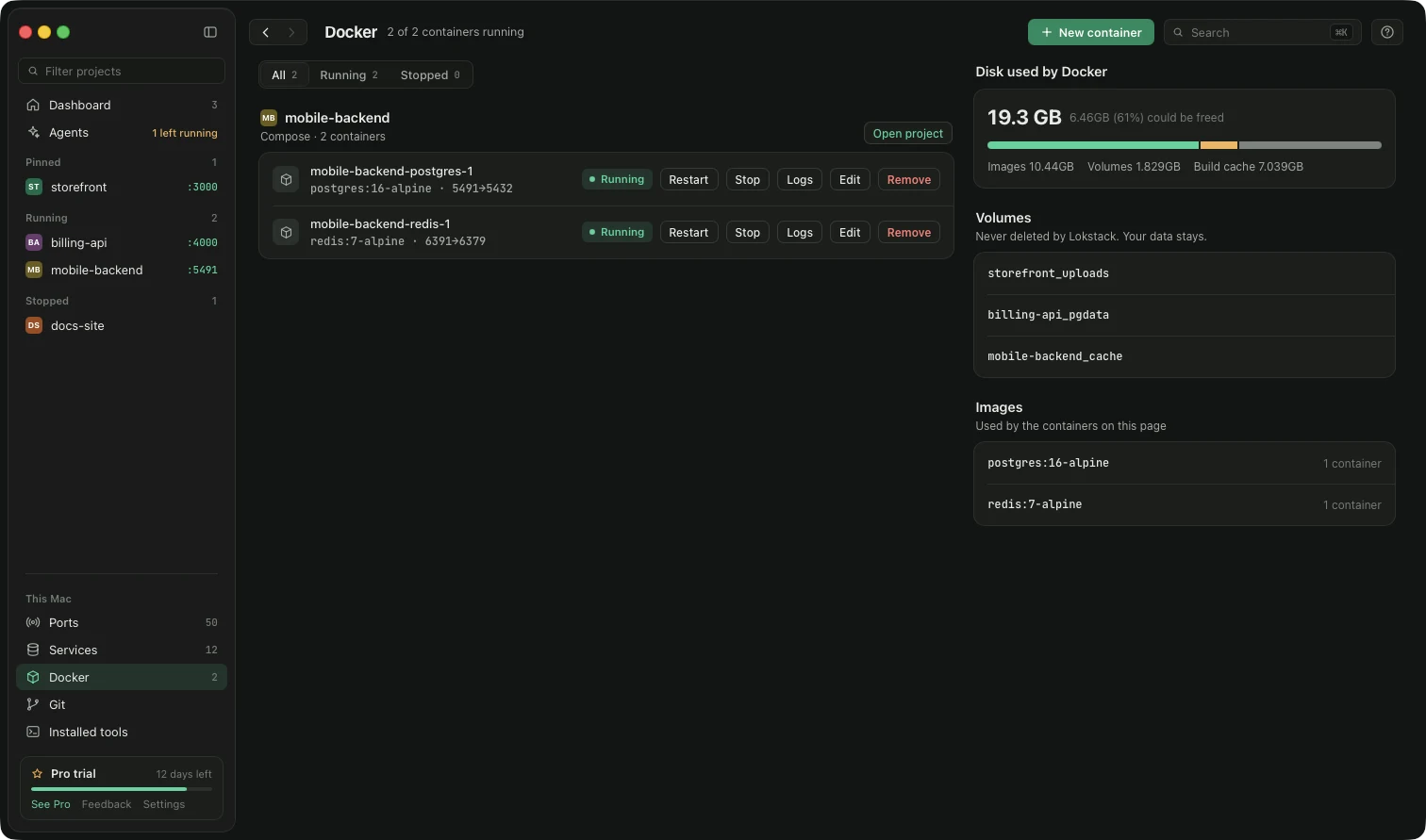The height and width of the screenshot is (840, 1426).
Task: Open the mobile-backend project in sidebar
Action: (122, 270)
